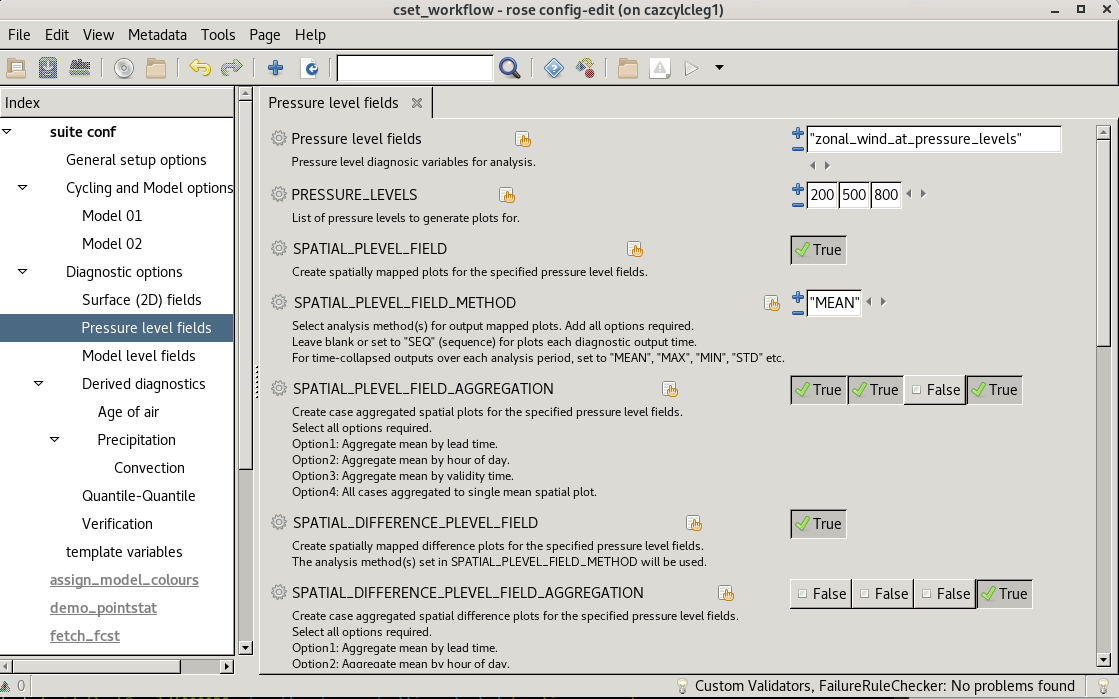The height and width of the screenshot is (699, 1119).
Task: Collapse Cycling and Model options node
Action: click(x=22, y=188)
